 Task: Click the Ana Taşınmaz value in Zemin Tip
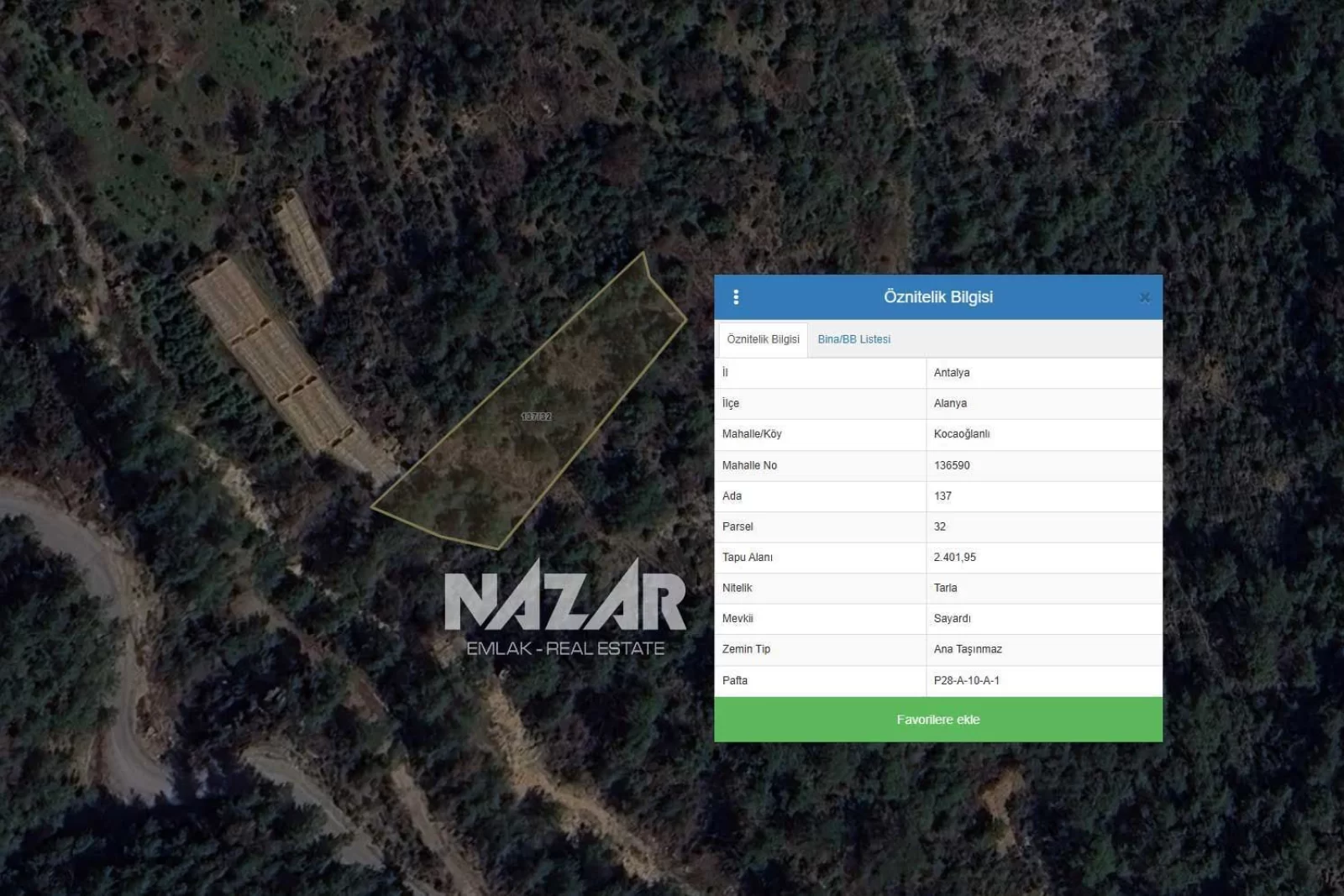[968, 649]
